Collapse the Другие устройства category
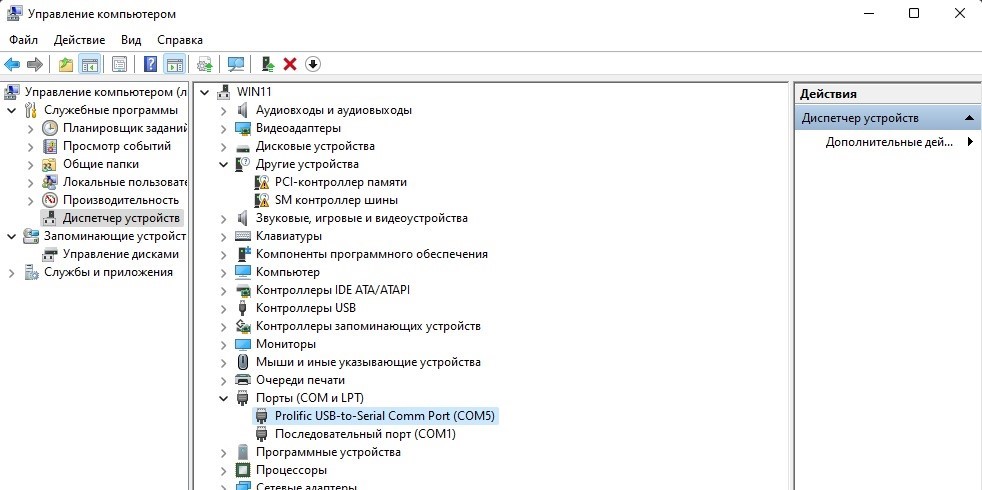Screen dimensions: 982x490 click(x=224, y=164)
